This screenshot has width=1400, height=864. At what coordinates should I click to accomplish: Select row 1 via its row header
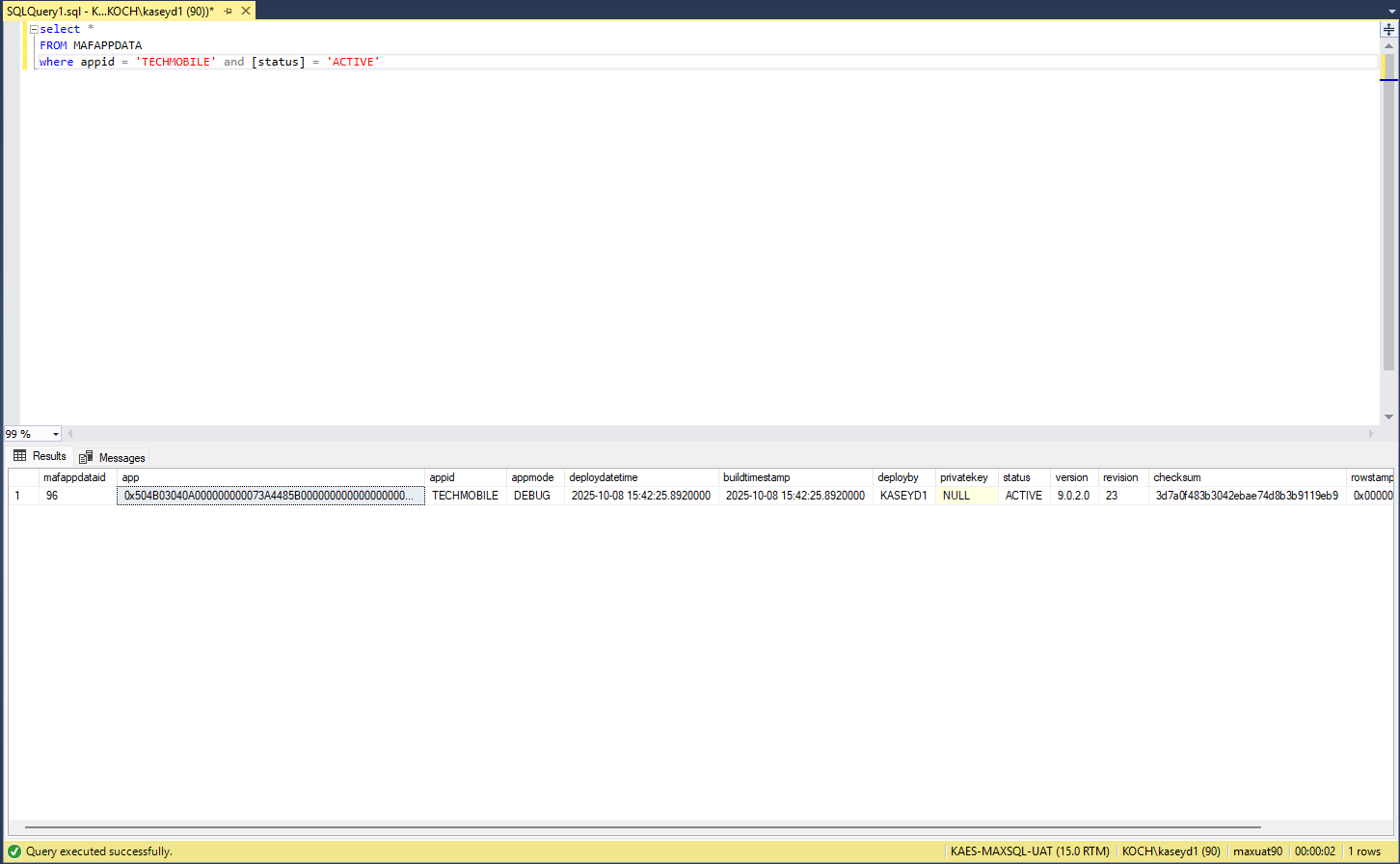click(x=24, y=496)
